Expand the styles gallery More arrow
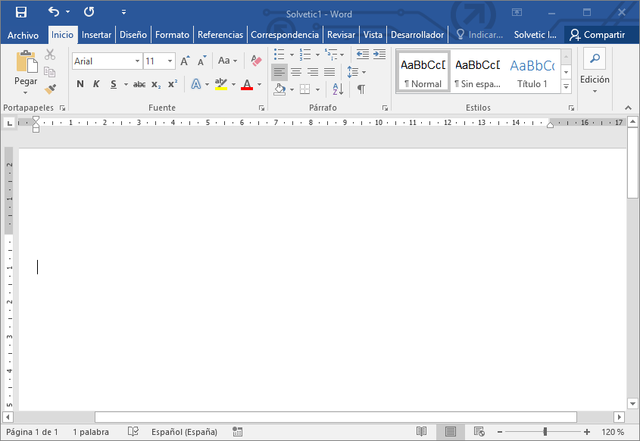This screenshot has width=640, height=441. (x=566, y=87)
